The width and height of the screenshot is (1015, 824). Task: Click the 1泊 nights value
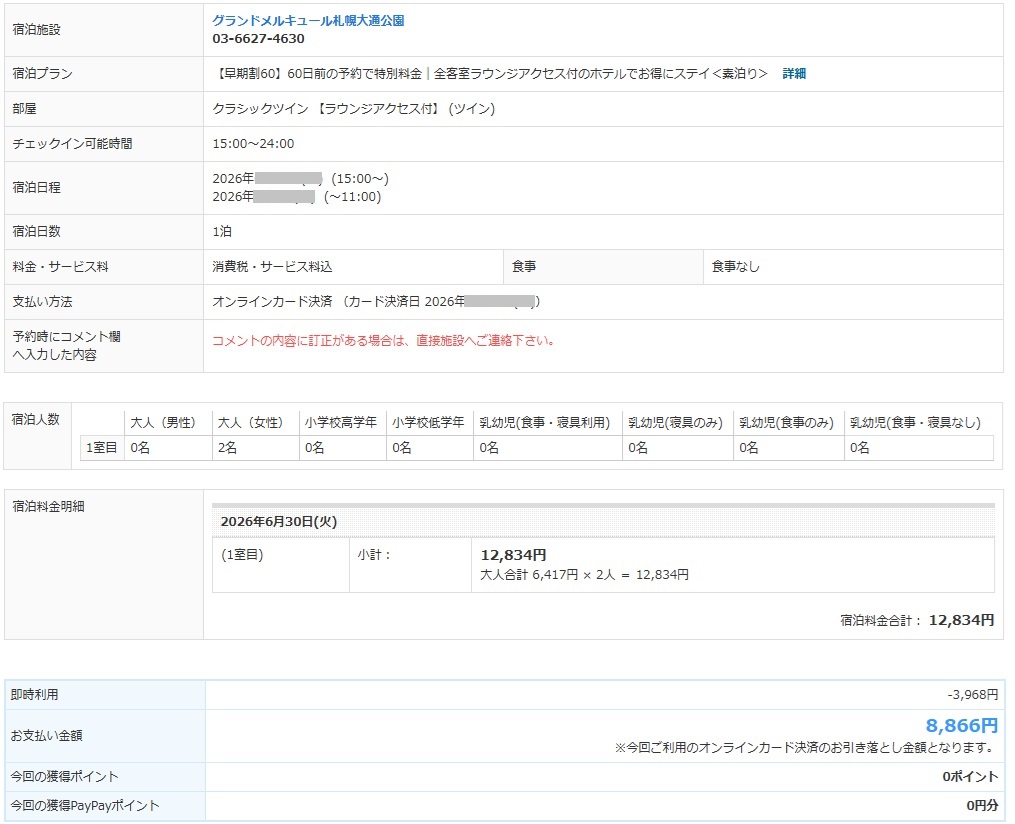222,232
